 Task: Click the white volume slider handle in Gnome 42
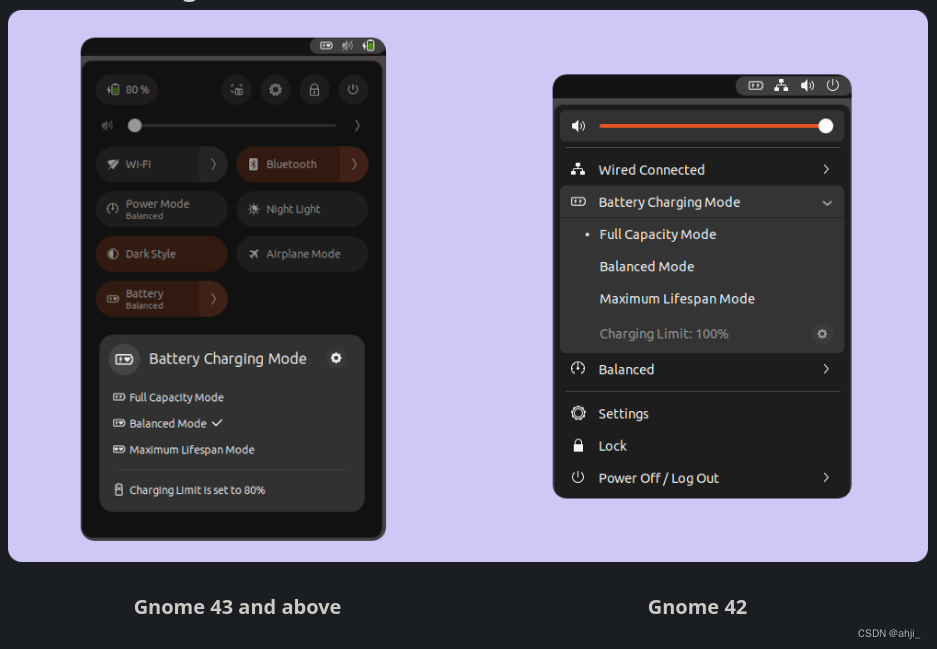click(x=826, y=126)
